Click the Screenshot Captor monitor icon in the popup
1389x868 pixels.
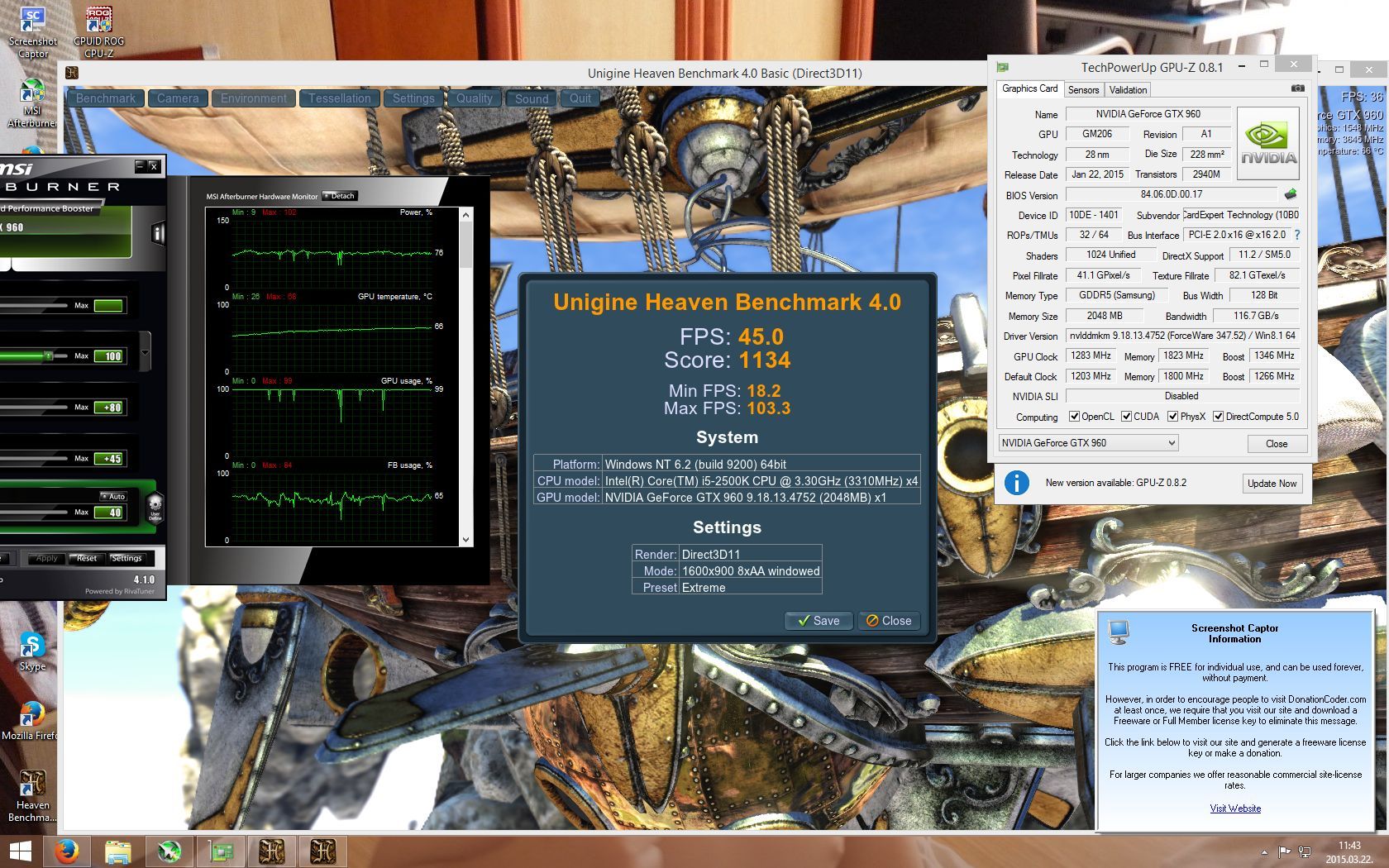coord(1119,632)
